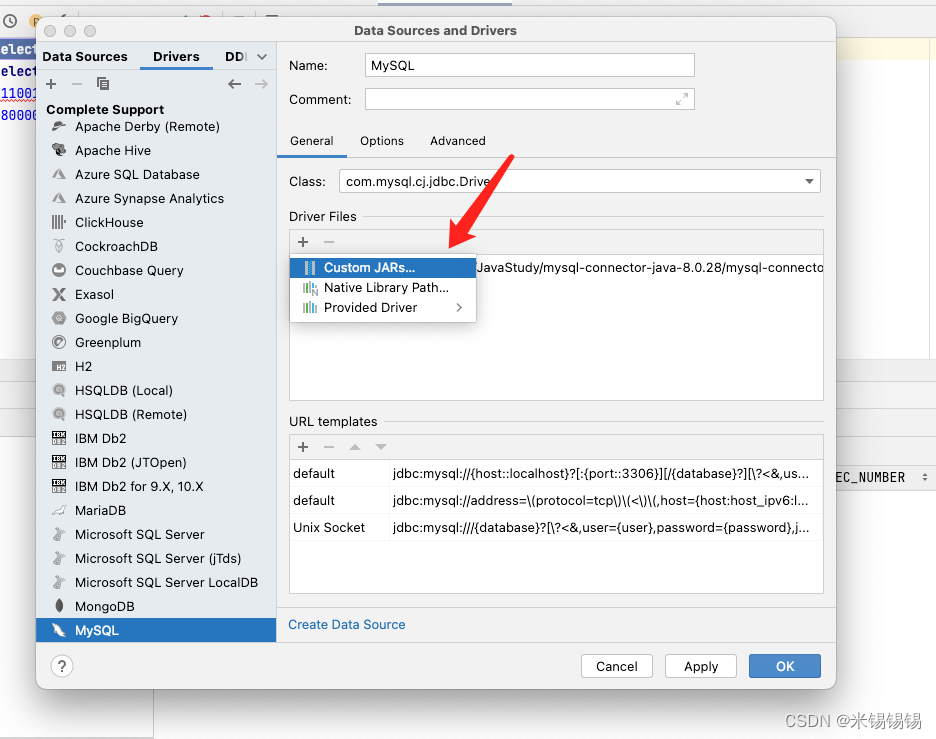Viewport: 936px width, 739px height.
Task: Select IBM Db2 (JTOpen) driver
Action: [x=156, y=463]
